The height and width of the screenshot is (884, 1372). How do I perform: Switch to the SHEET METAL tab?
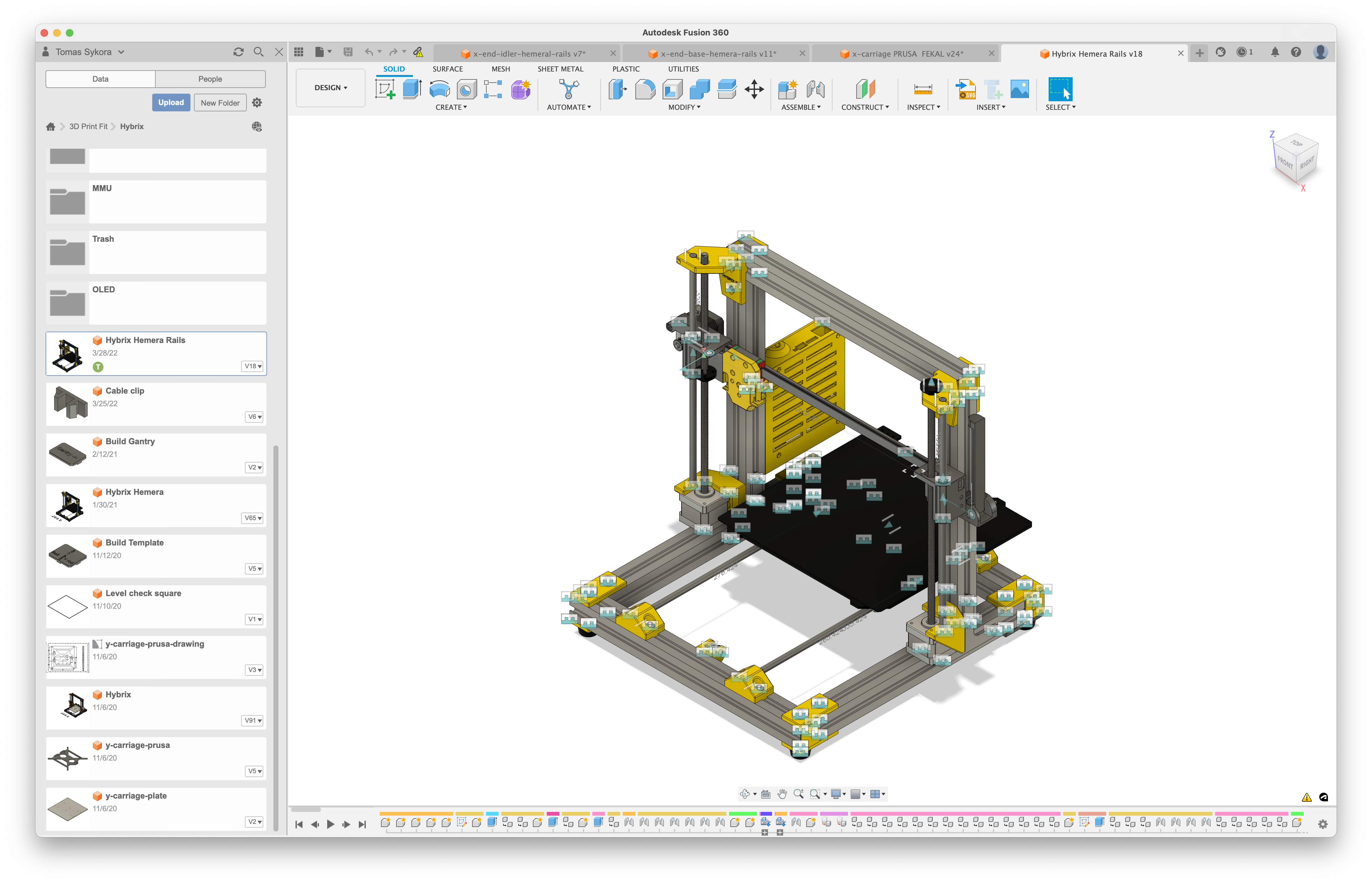point(560,69)
